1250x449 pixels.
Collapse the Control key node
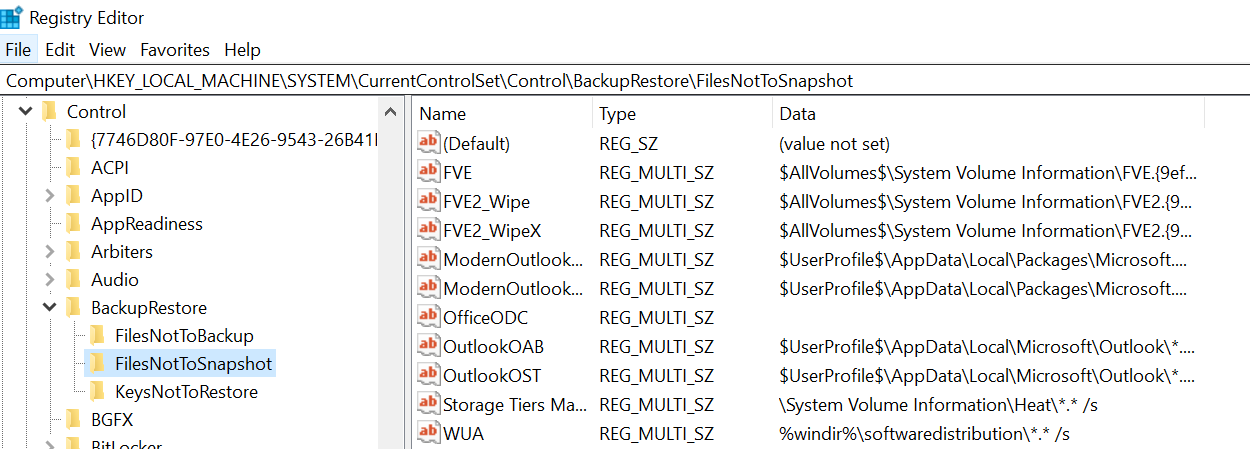pos(25,111)
